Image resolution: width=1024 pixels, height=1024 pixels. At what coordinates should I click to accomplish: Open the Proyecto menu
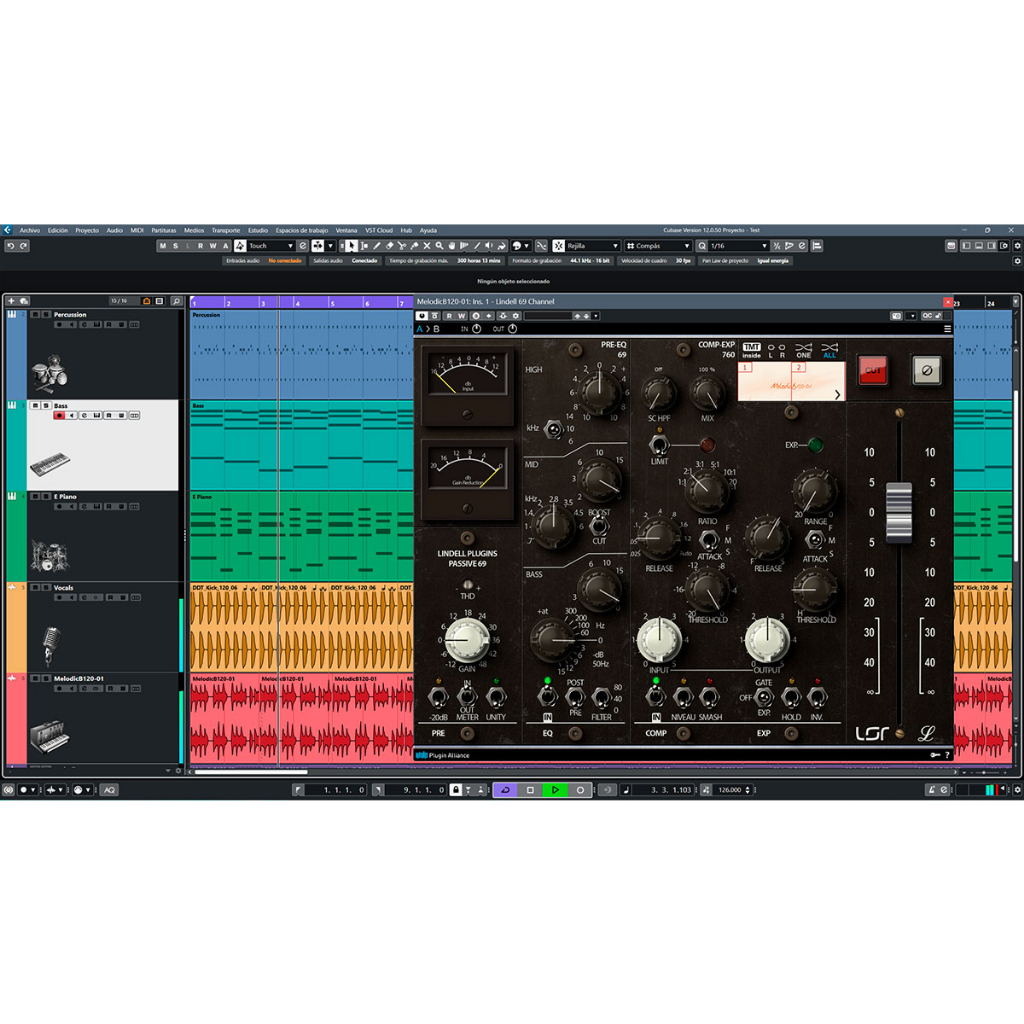point(87,230)
